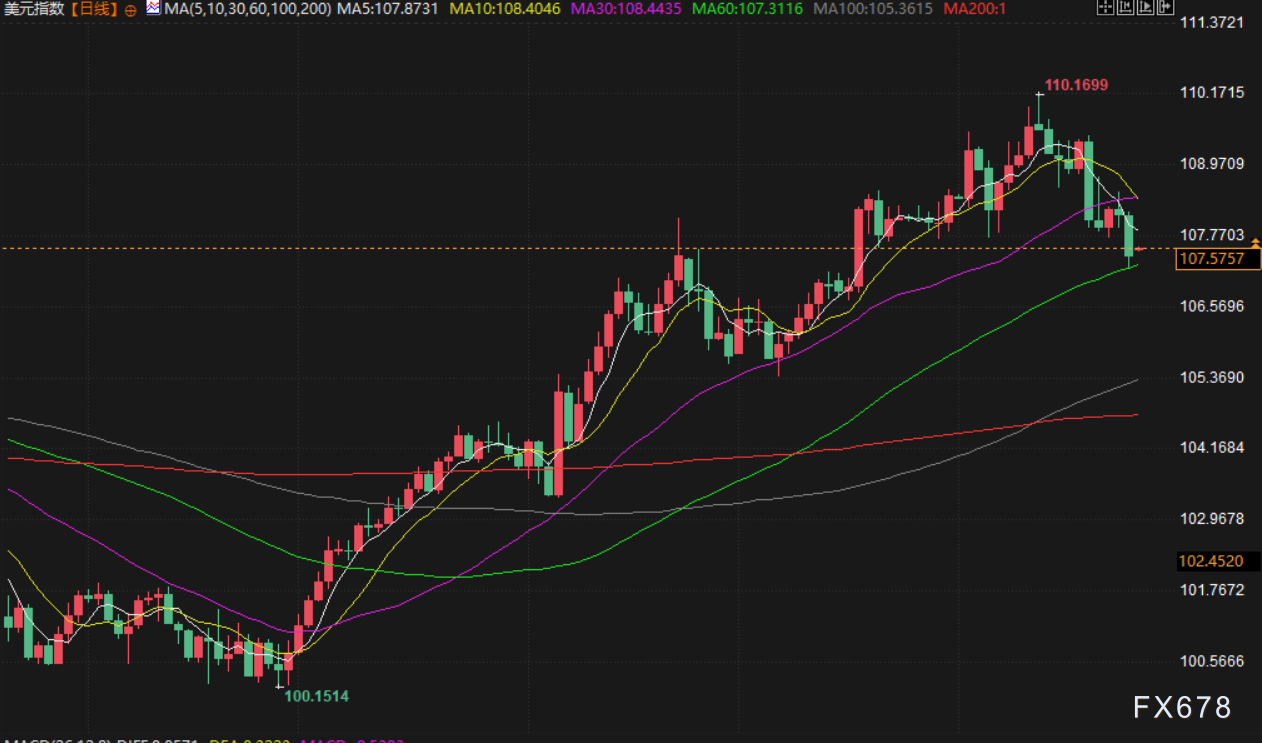Click the crosshair cursor icon in top-right toolbar
This screenshot has height=743, width=1262.
coord(1105,8)
